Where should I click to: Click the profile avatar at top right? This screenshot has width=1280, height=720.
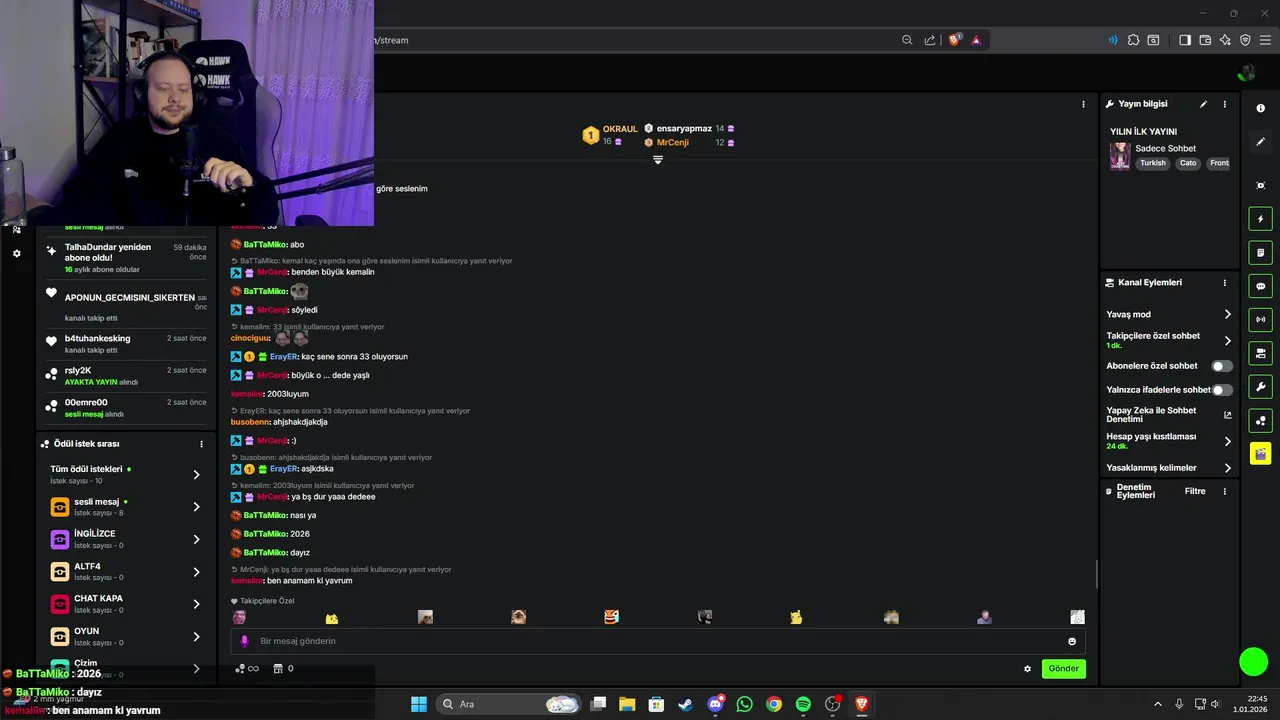1246,73
